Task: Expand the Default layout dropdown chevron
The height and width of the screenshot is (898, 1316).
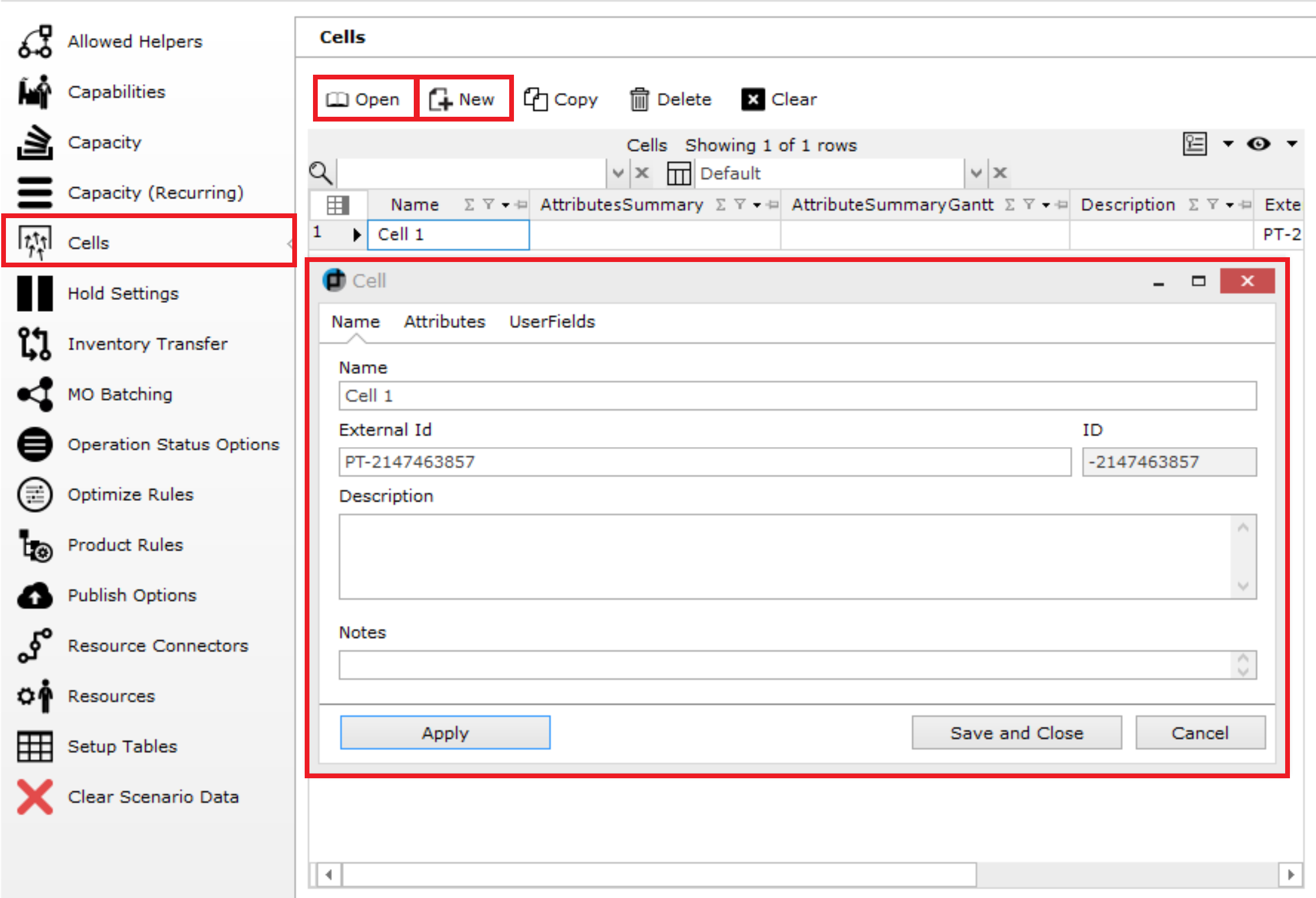Action: 976,173
